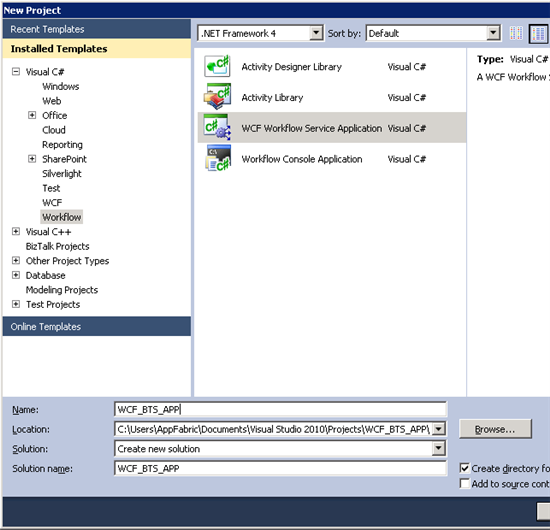
Task: Expand the SharePoint node
Action: (32, 159)
